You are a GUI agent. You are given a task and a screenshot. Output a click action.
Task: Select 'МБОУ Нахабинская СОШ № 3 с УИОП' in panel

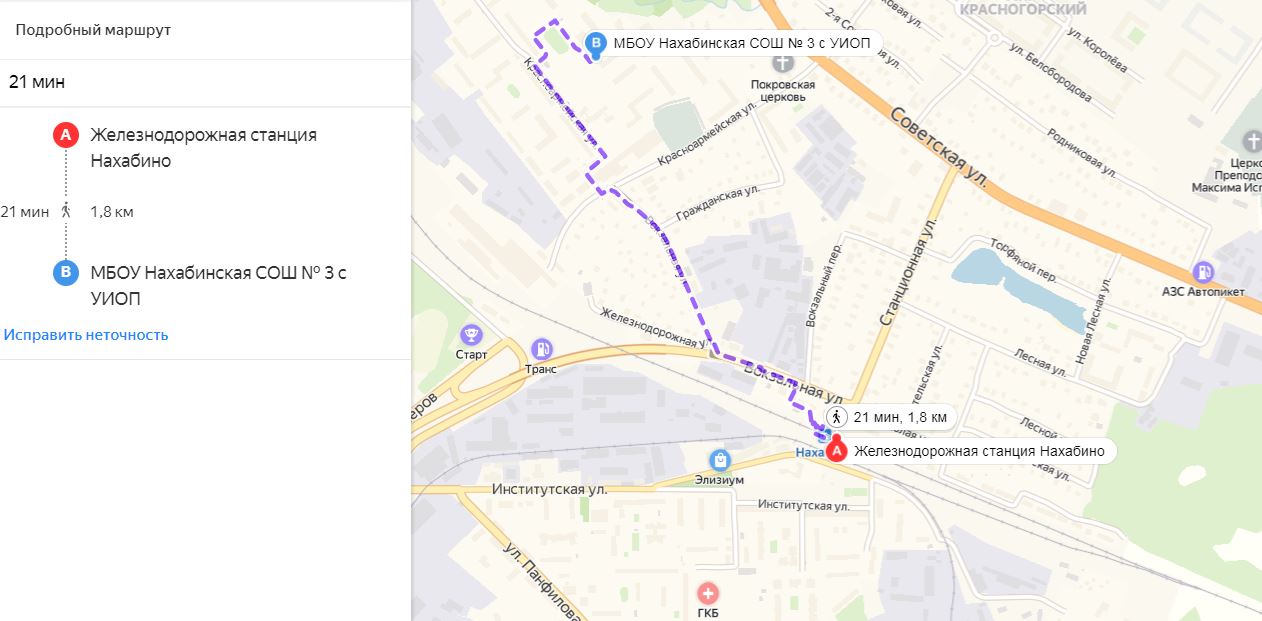tap(217, 285)
